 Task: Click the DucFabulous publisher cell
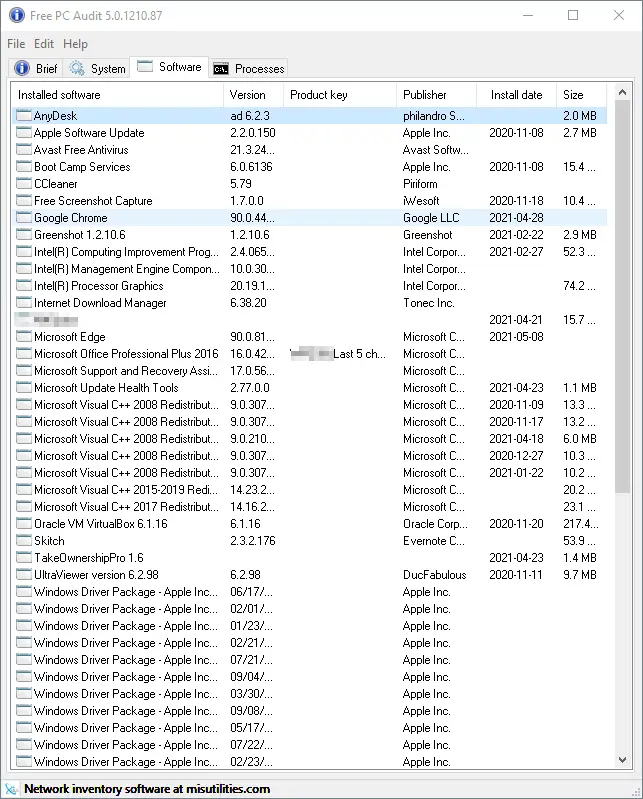point(435,575)
